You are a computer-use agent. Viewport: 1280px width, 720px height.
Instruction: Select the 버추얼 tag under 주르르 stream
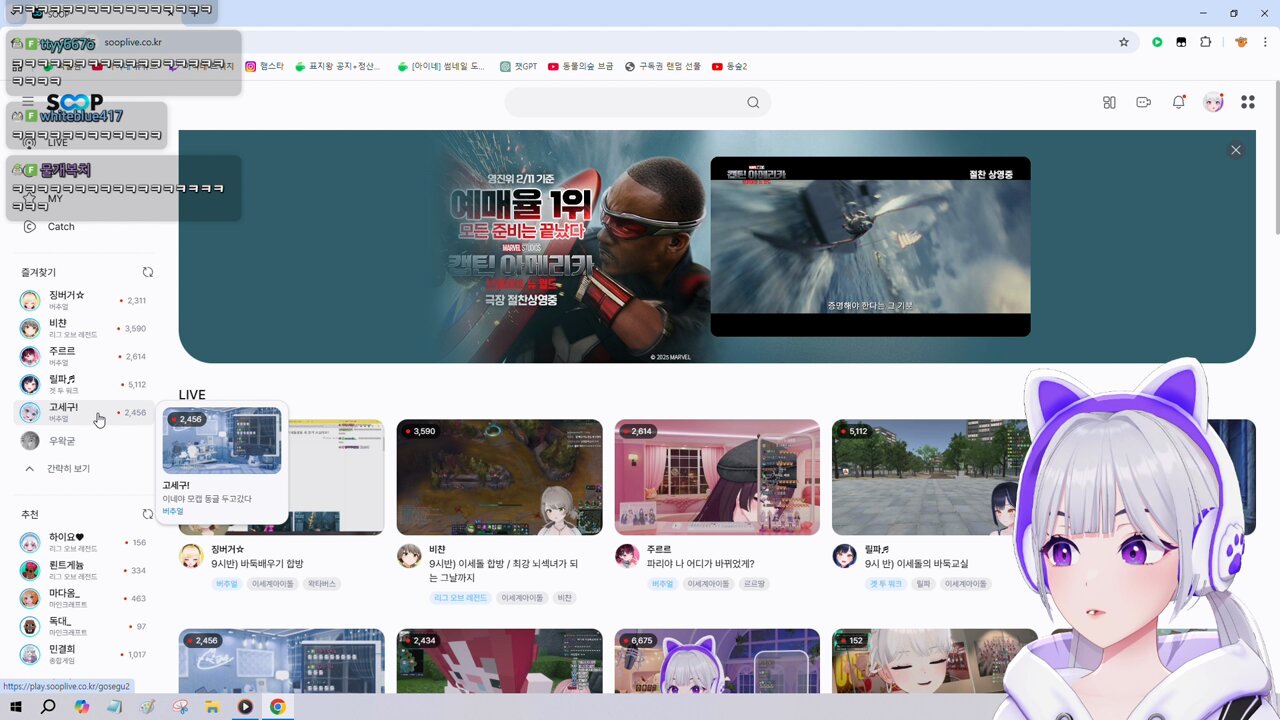click(x=662, y=583)
